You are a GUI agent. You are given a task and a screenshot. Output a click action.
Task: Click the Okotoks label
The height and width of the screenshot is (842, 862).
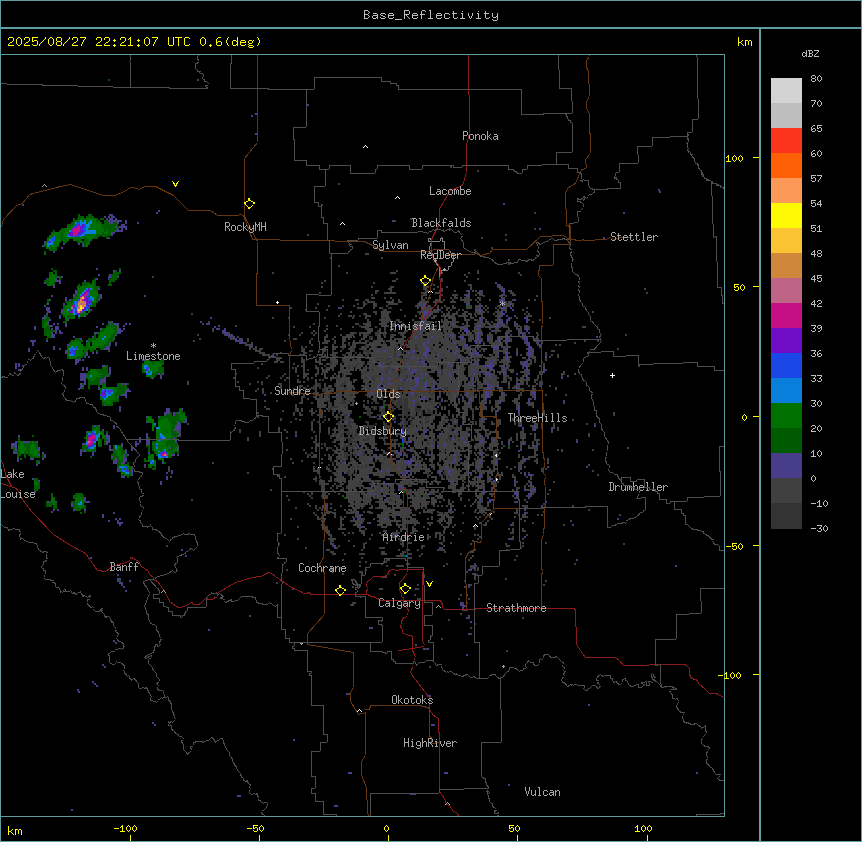point(412,700)
